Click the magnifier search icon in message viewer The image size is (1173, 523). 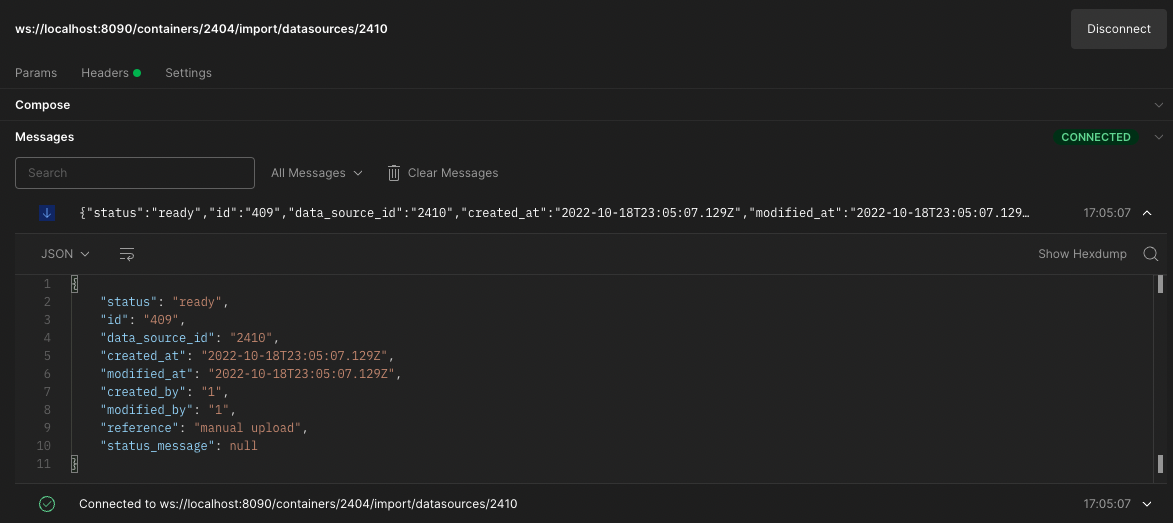tap(1150, 254)
